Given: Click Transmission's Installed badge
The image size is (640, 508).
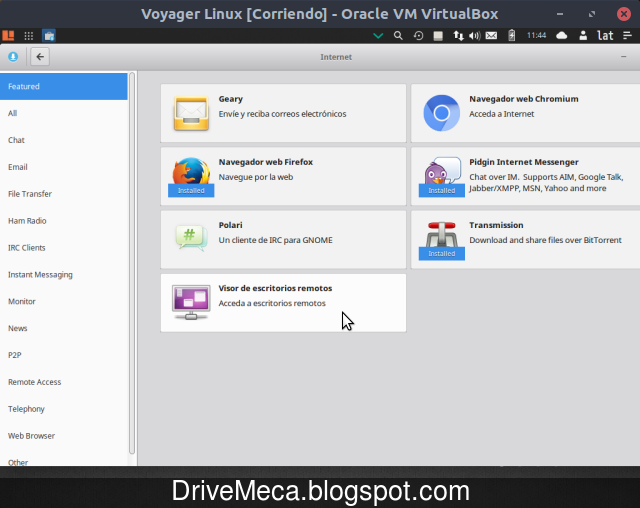Looking at the screenshot, I should 442,253.
